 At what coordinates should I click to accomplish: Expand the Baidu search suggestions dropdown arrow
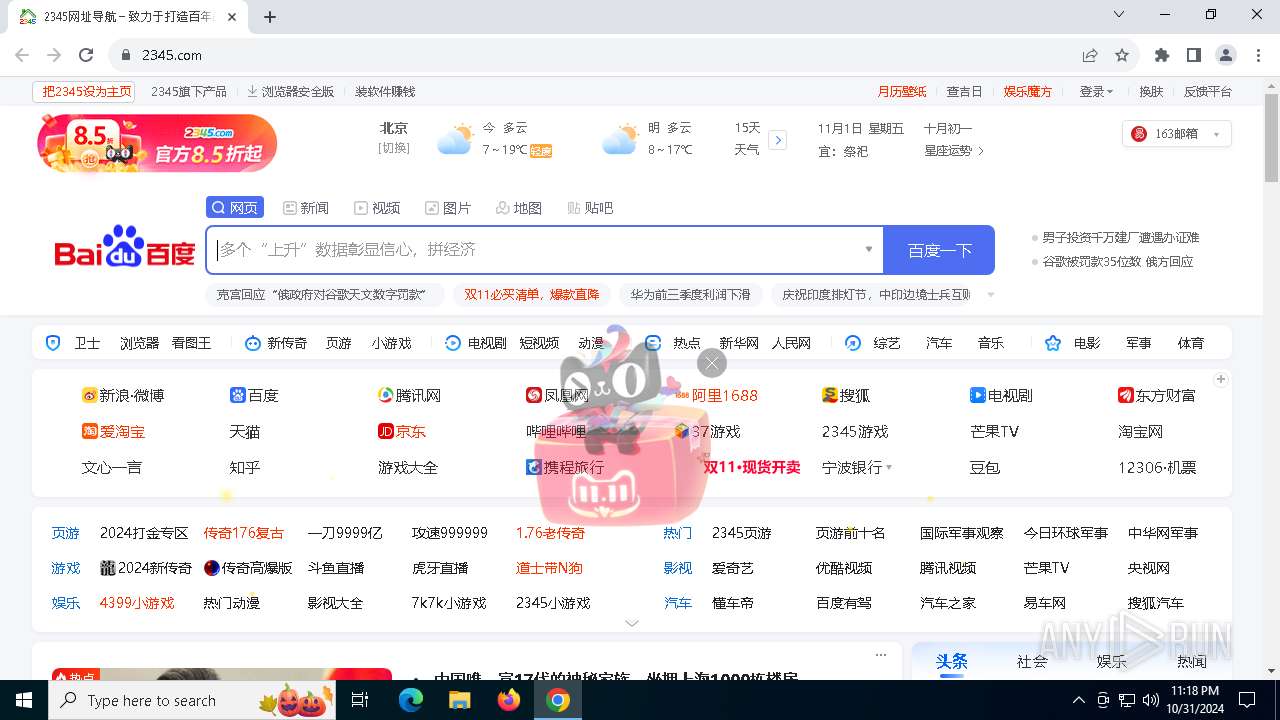pos(868,249)
